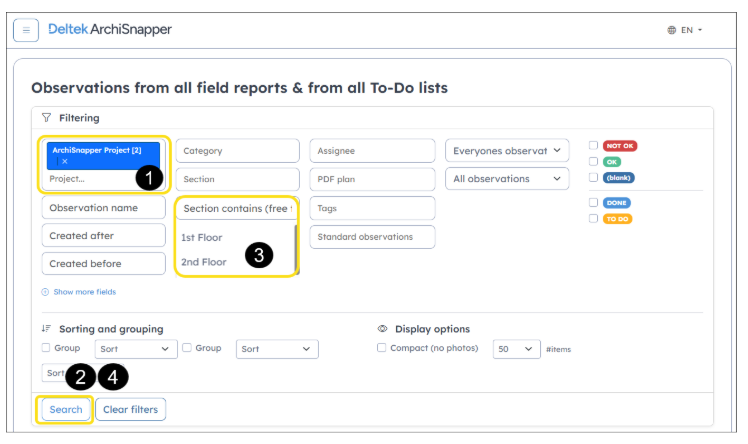
Task: Click the plus icon beside Show more fields
Action: pos(45,292)
